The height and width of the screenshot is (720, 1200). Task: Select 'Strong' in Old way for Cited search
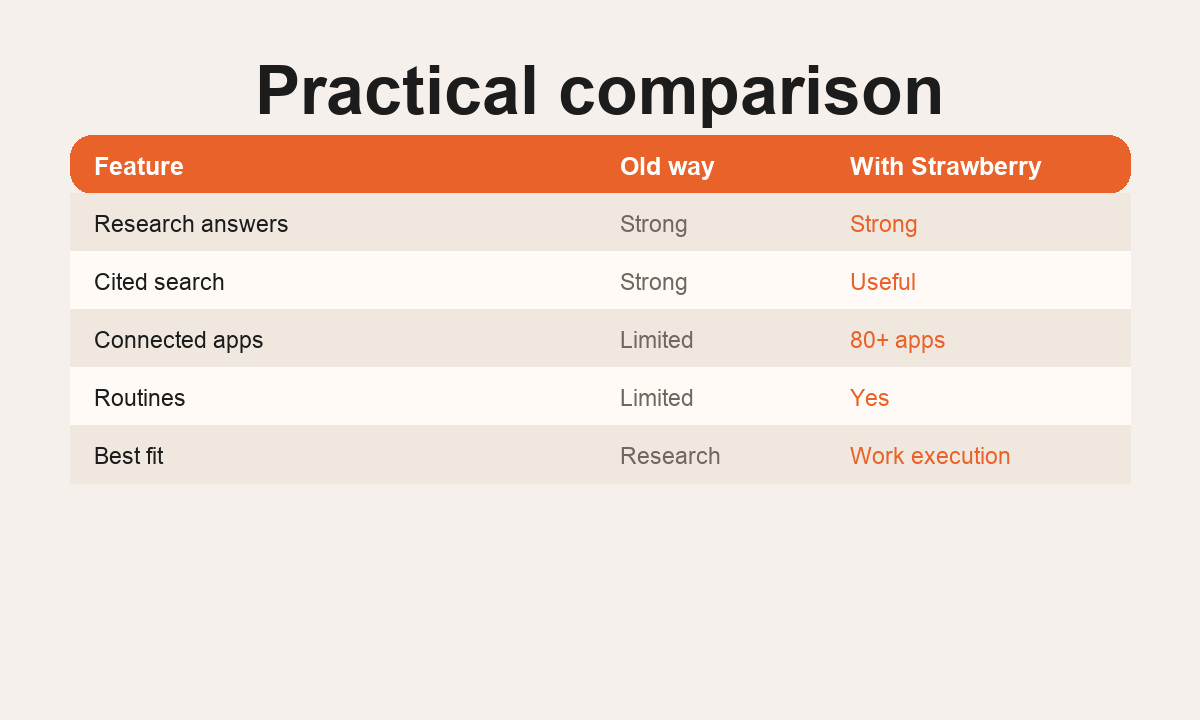click(x=654, y=282)
